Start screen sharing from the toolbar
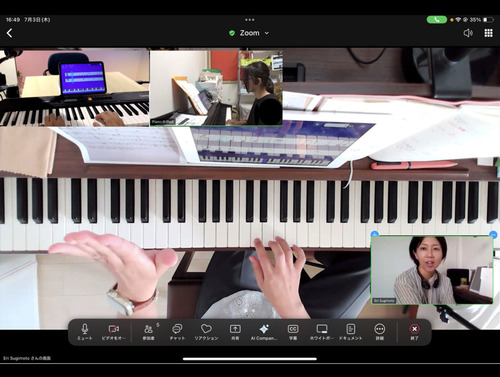 click(235, 332)
